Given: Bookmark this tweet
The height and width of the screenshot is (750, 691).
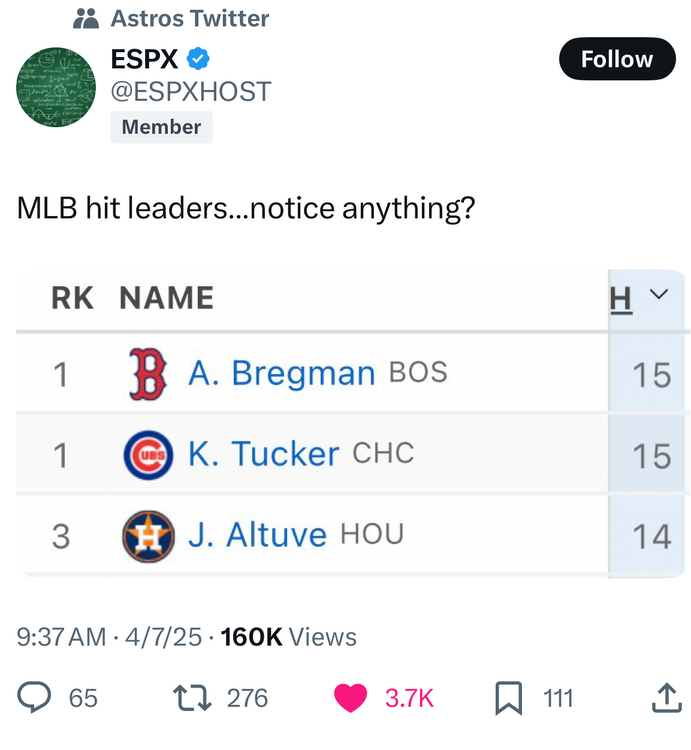Looking at the screenshot, I should coord(508,697).
